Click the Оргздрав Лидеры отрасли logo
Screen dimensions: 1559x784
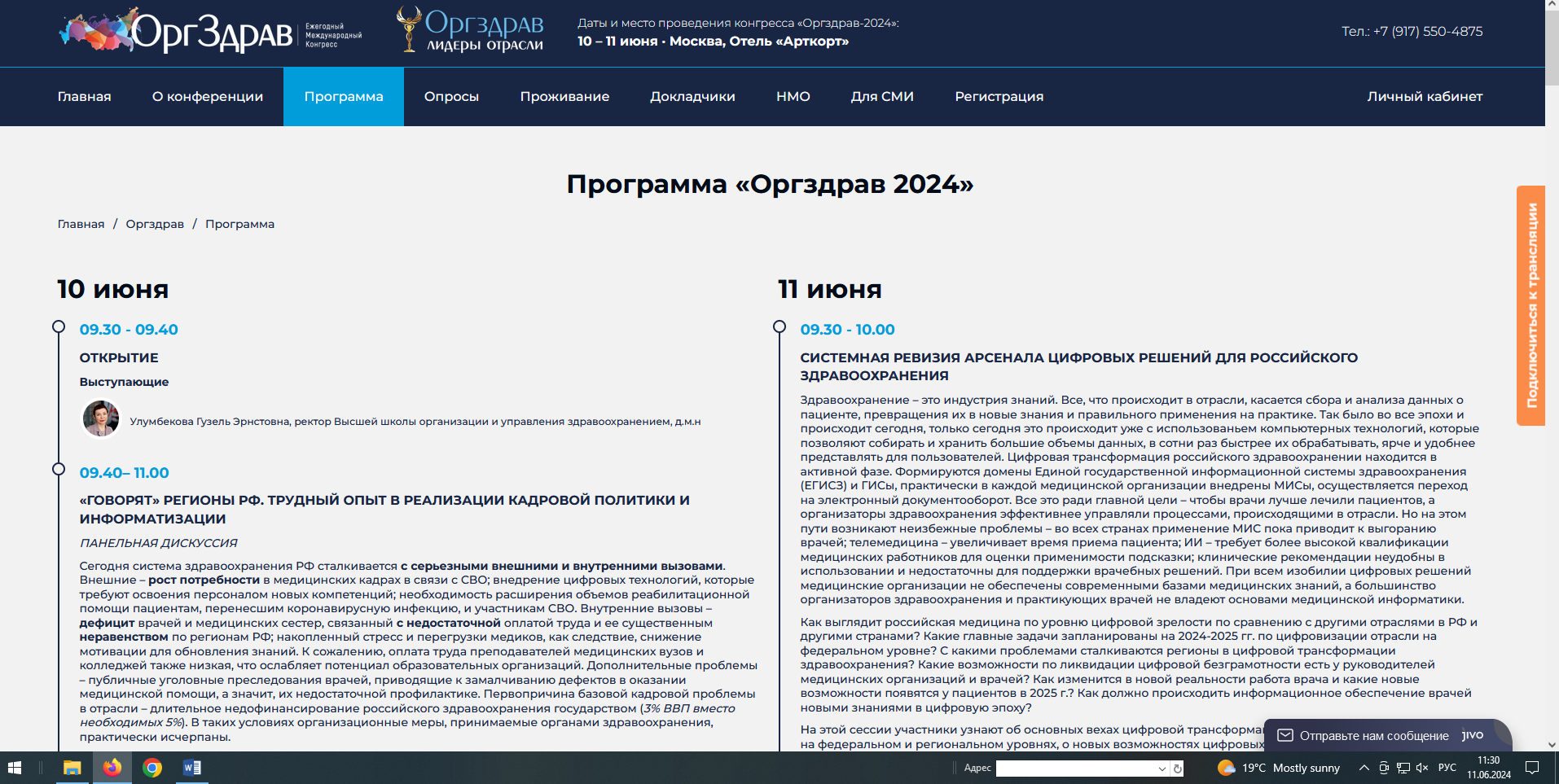pyautogui.click(x=470, y=29)
